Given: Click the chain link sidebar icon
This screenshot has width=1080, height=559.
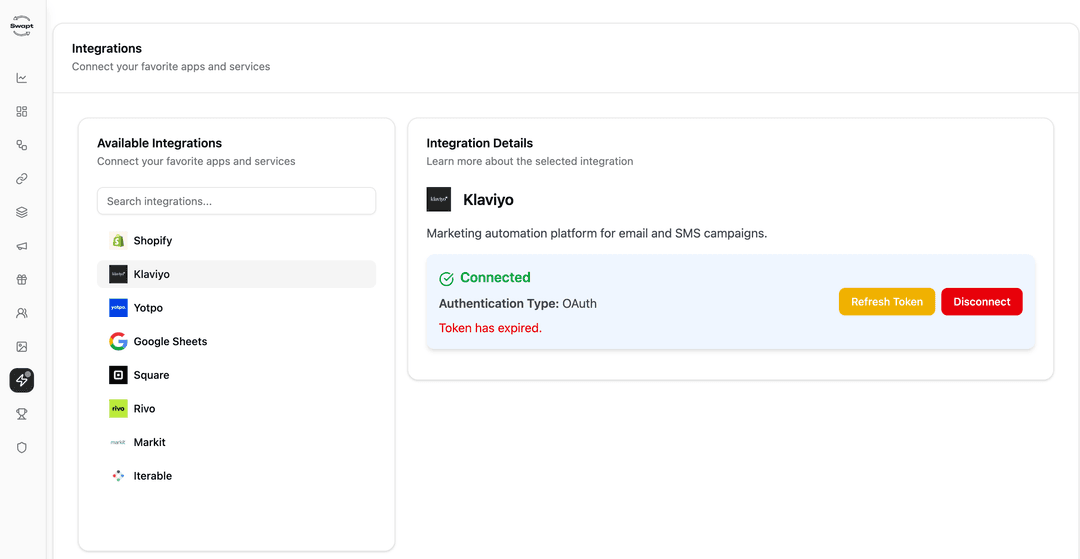Looking at the screenshot, I should click(x=22, y=179).
